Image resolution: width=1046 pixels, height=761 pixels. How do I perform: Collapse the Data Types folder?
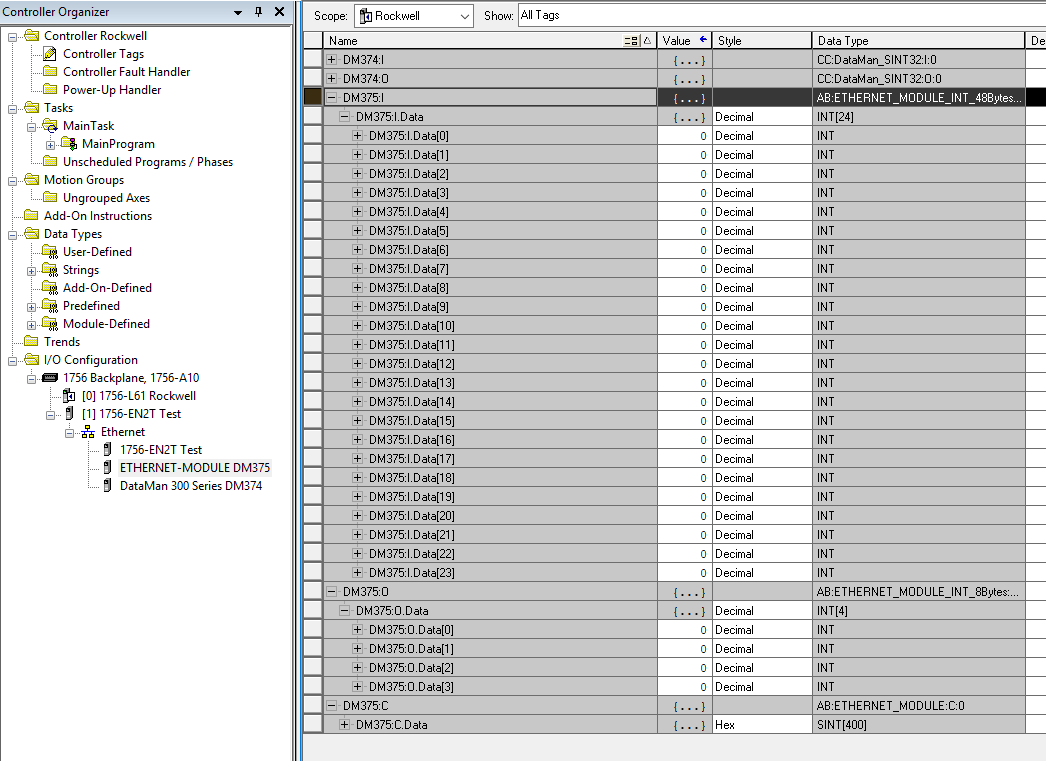click(13, 234)
